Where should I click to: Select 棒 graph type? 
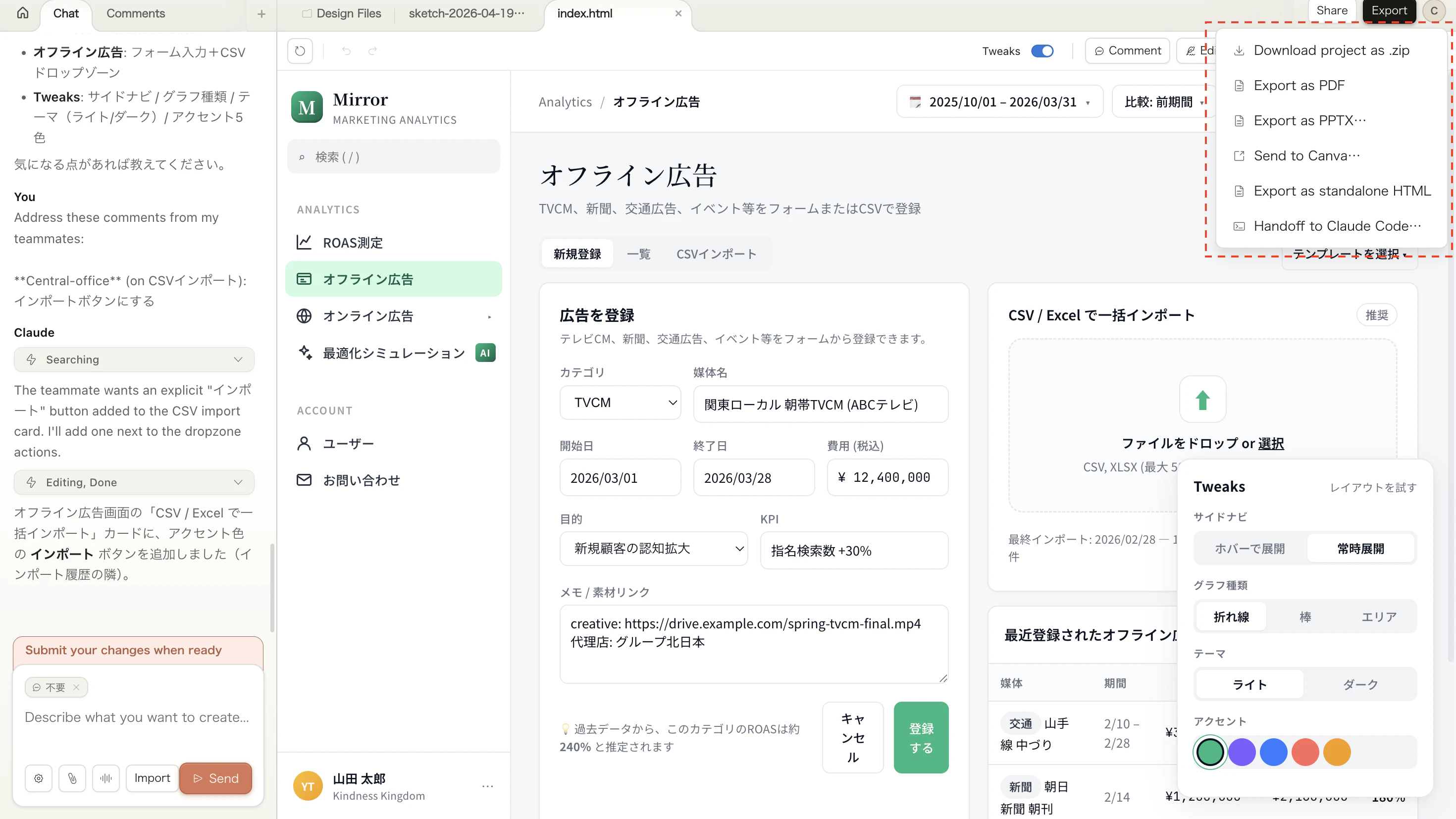point(1305,616)
